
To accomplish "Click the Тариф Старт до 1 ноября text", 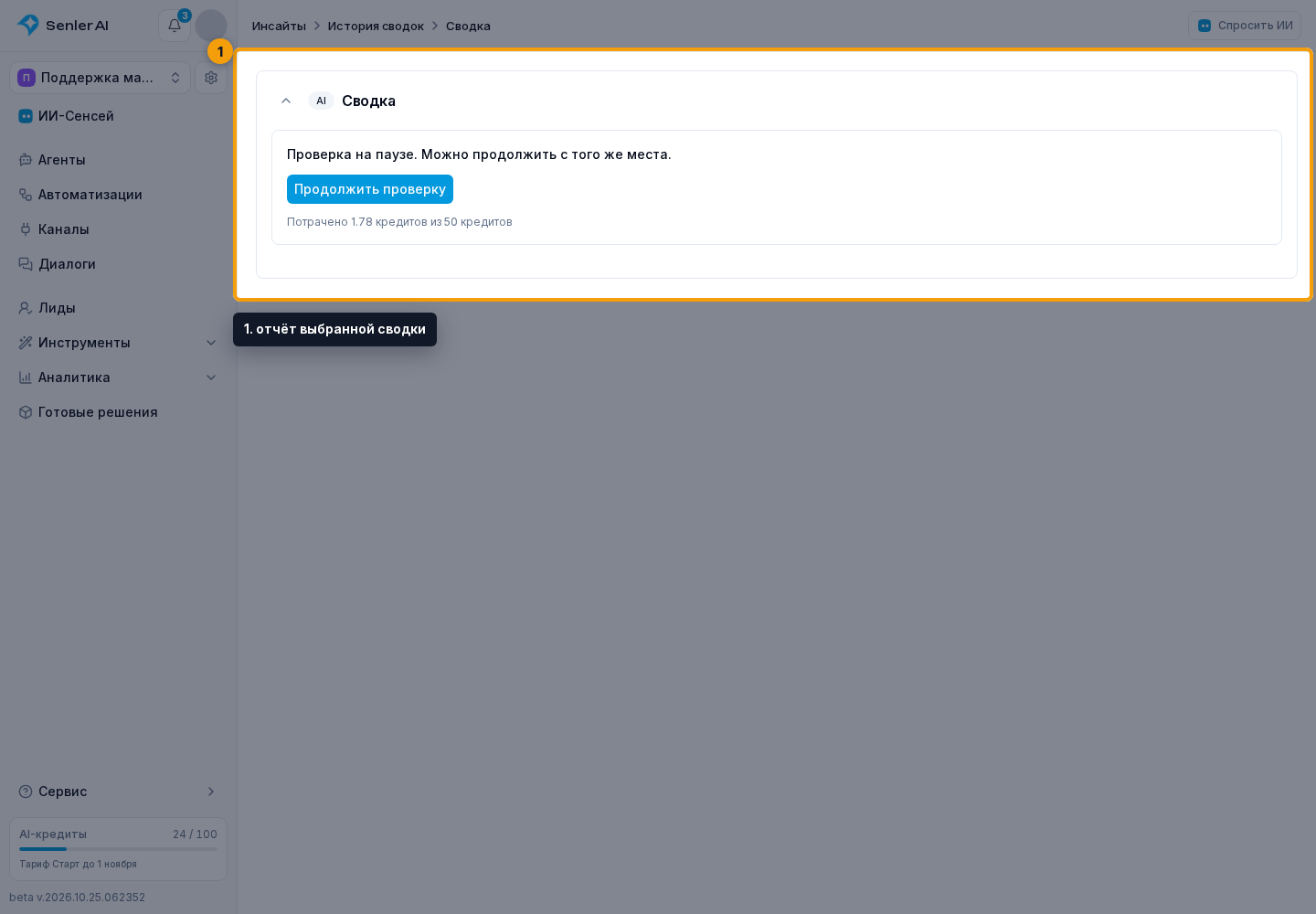I will click(x=78, y=864).
